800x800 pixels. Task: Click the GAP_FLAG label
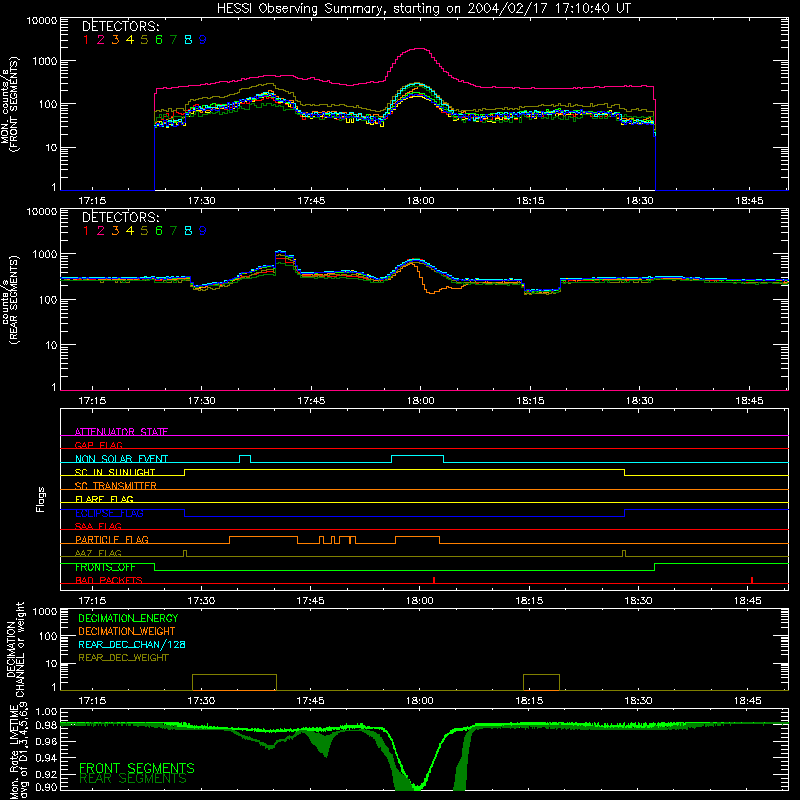(x=98, y=445)
